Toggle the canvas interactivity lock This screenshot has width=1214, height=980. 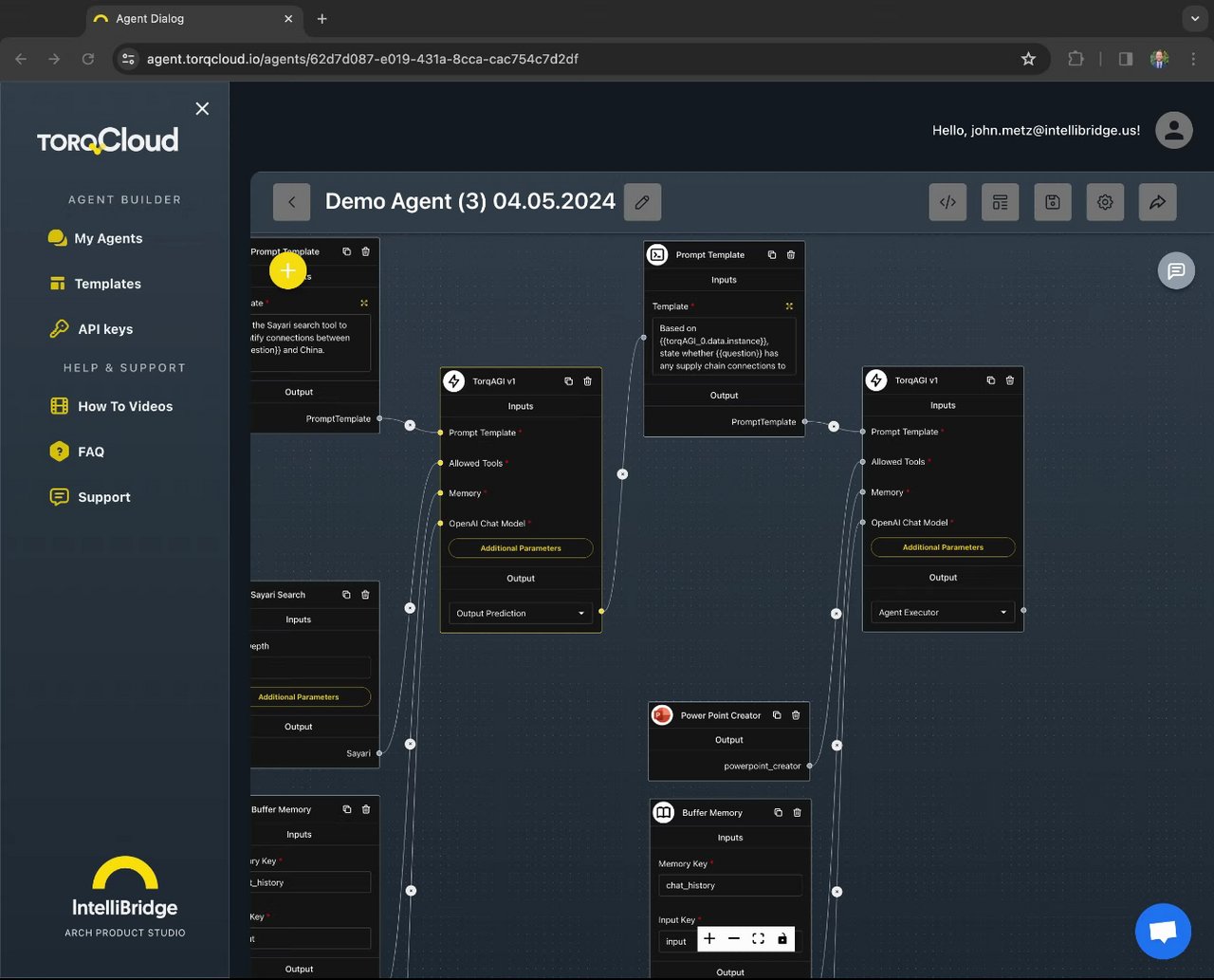(x=782, y=938)
